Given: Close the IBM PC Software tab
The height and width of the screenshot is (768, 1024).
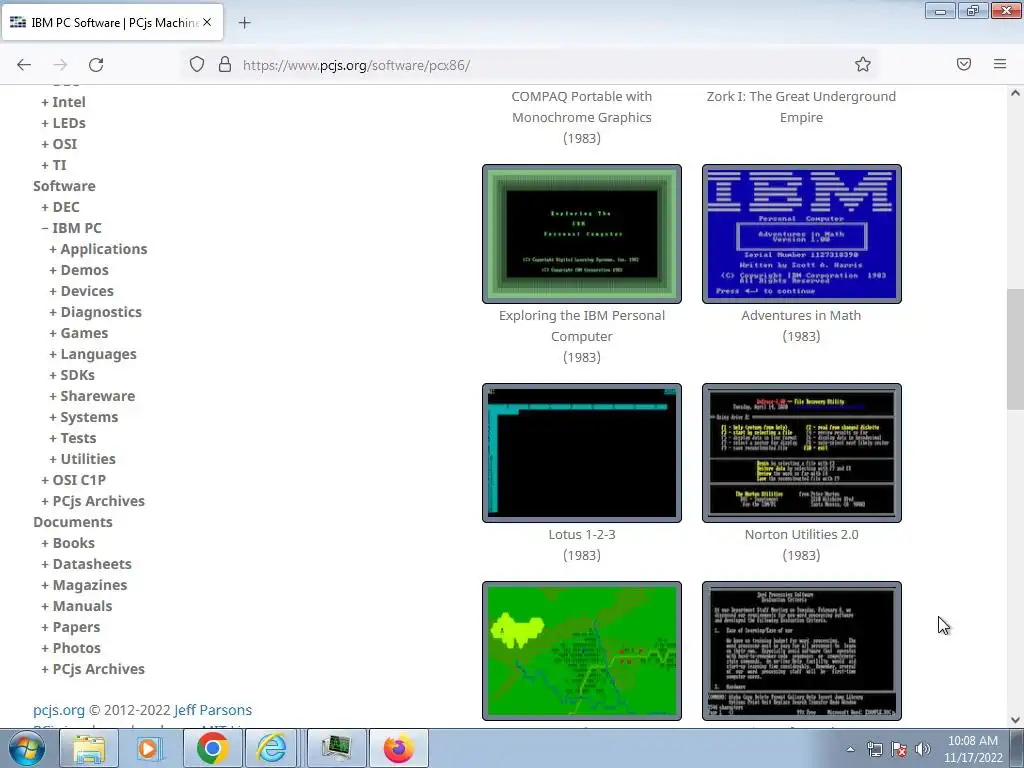Looking at the screenshot, I should pos(207,22).
